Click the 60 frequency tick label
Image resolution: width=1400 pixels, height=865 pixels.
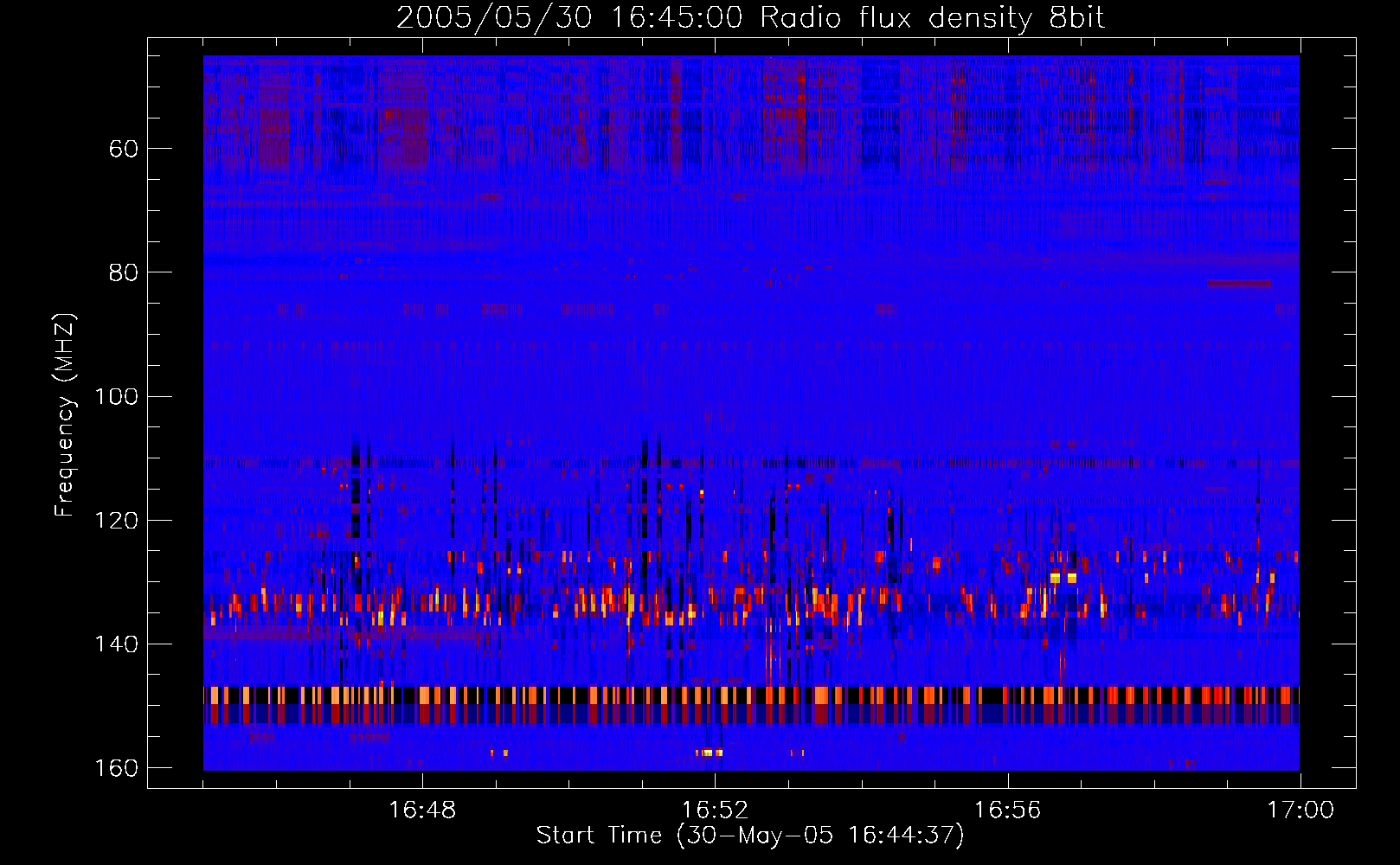pos(124,149)
